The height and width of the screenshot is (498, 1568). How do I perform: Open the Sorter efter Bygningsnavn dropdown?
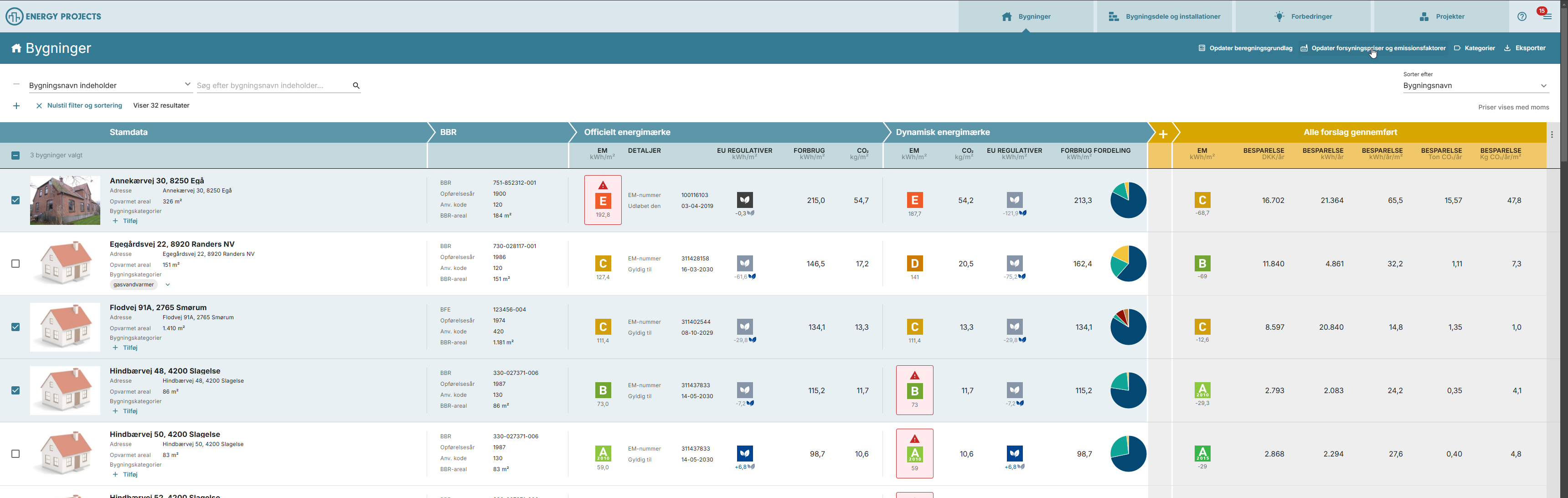[x=1475, y=86]
